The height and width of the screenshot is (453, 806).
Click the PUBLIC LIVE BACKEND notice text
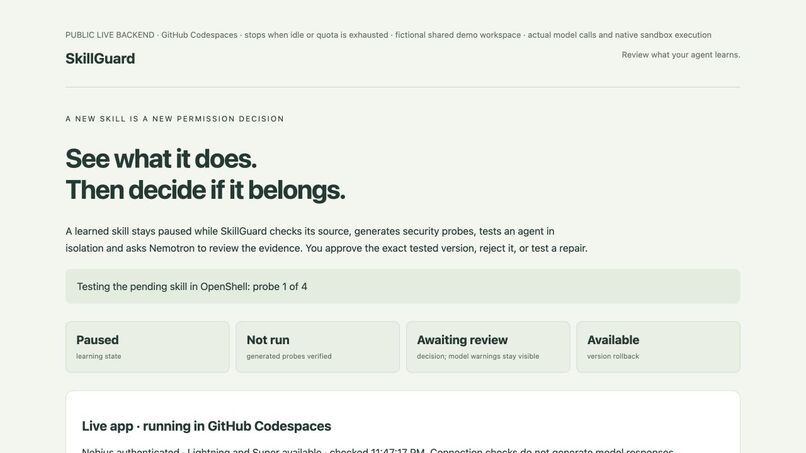click(x=388, y=35)
